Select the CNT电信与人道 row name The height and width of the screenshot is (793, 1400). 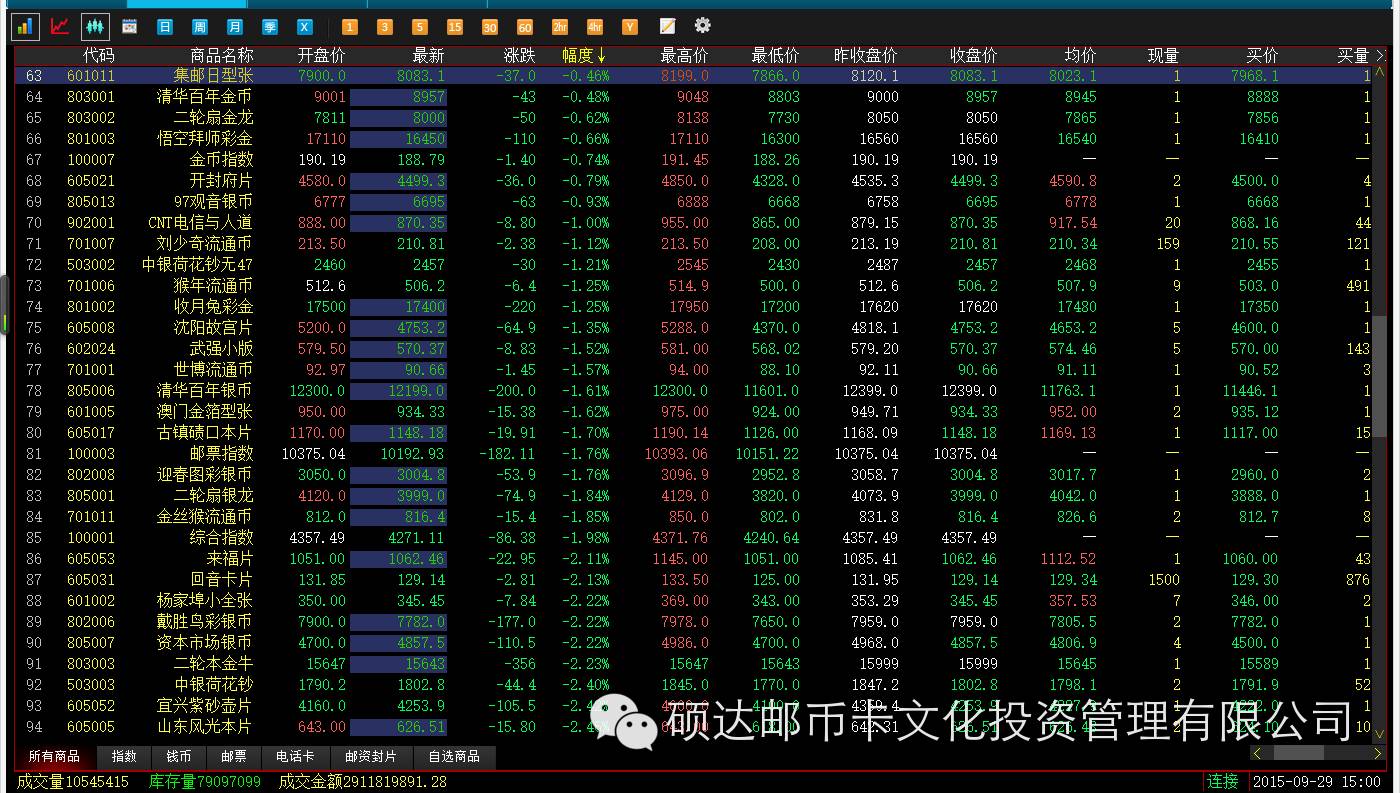click(x=200, y=223)
